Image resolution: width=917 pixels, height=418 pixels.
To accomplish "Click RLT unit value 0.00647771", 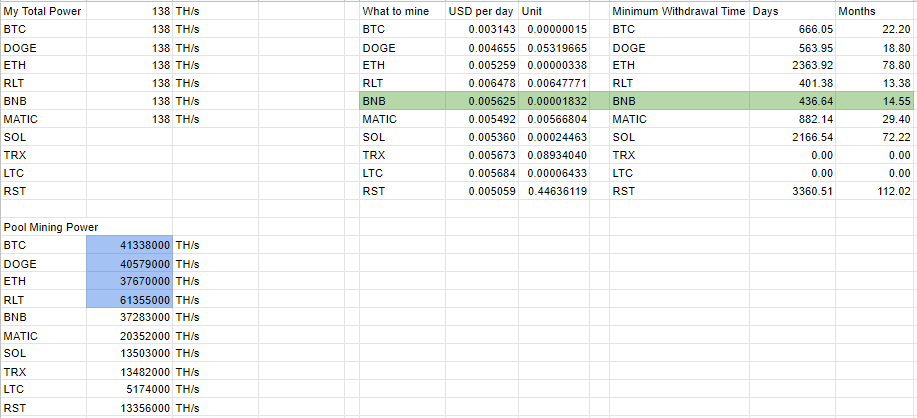I will coord(554,83).
